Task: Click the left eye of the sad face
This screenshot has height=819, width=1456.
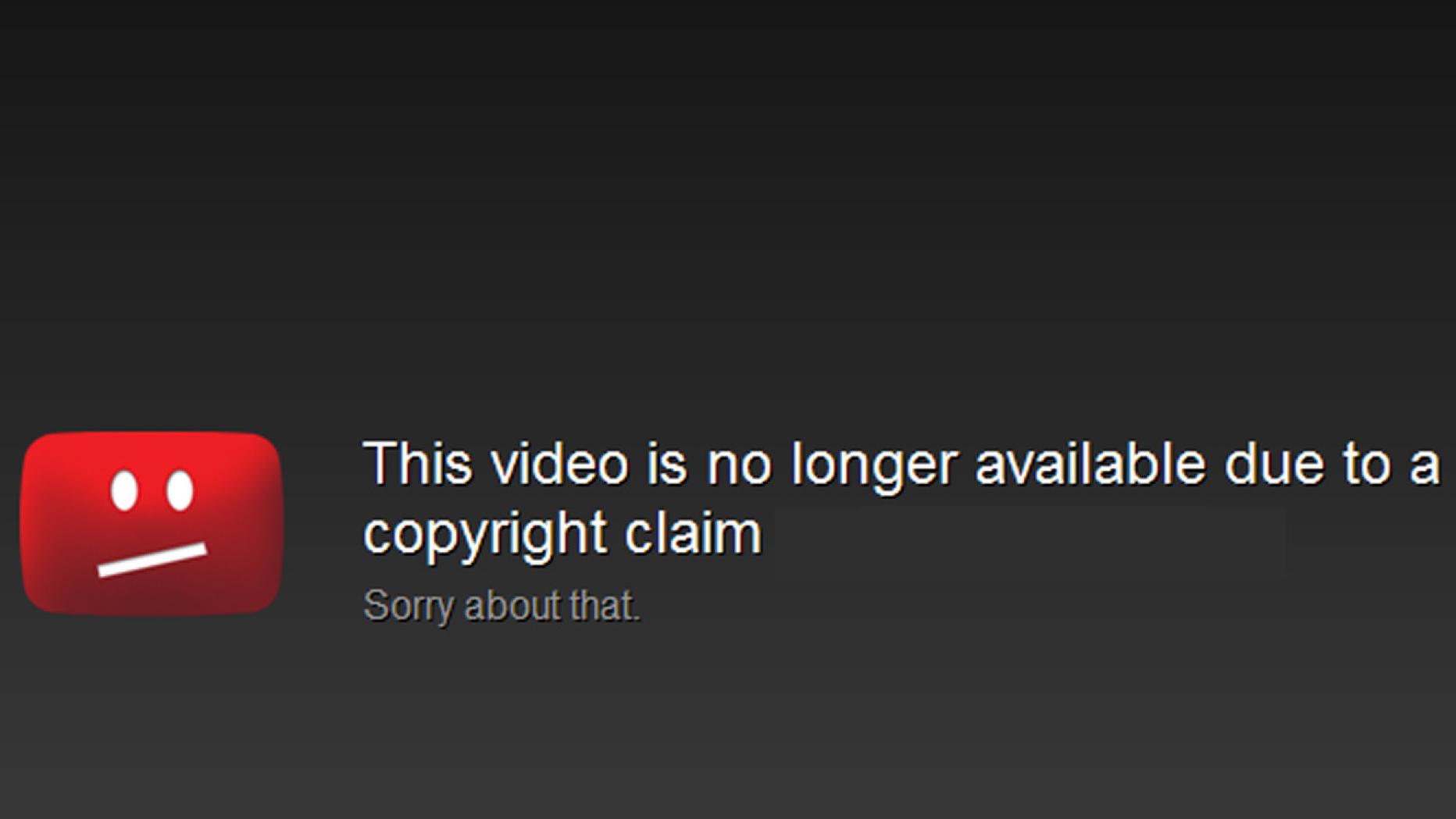Action: [x=124, y=490]
